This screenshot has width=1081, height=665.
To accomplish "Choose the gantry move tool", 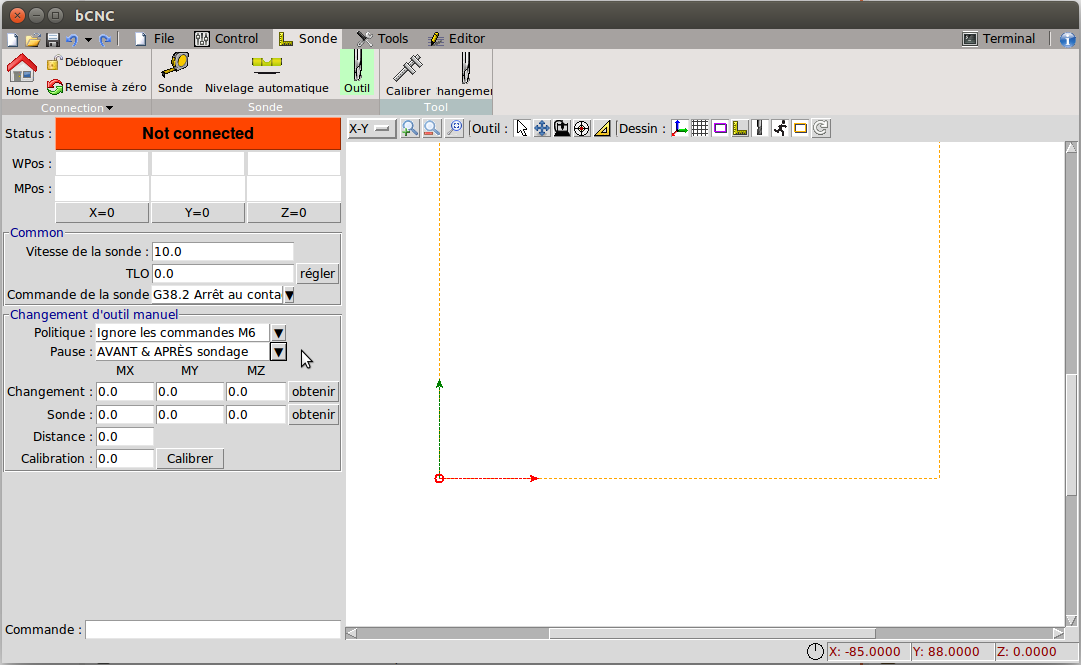I will pos(562,128).
